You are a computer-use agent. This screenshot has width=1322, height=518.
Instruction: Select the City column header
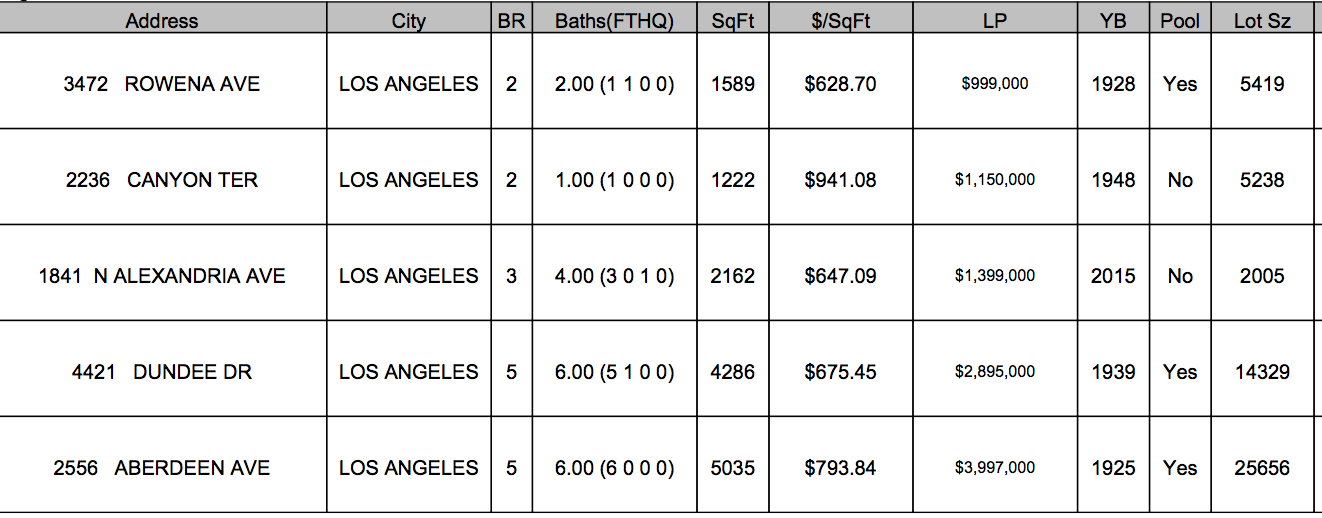pos(409,21)
